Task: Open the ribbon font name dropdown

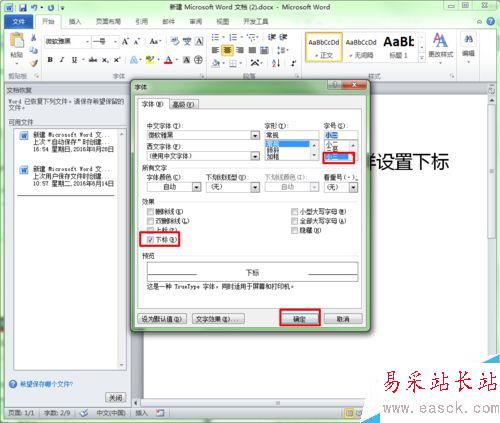Action: point(87,42)
